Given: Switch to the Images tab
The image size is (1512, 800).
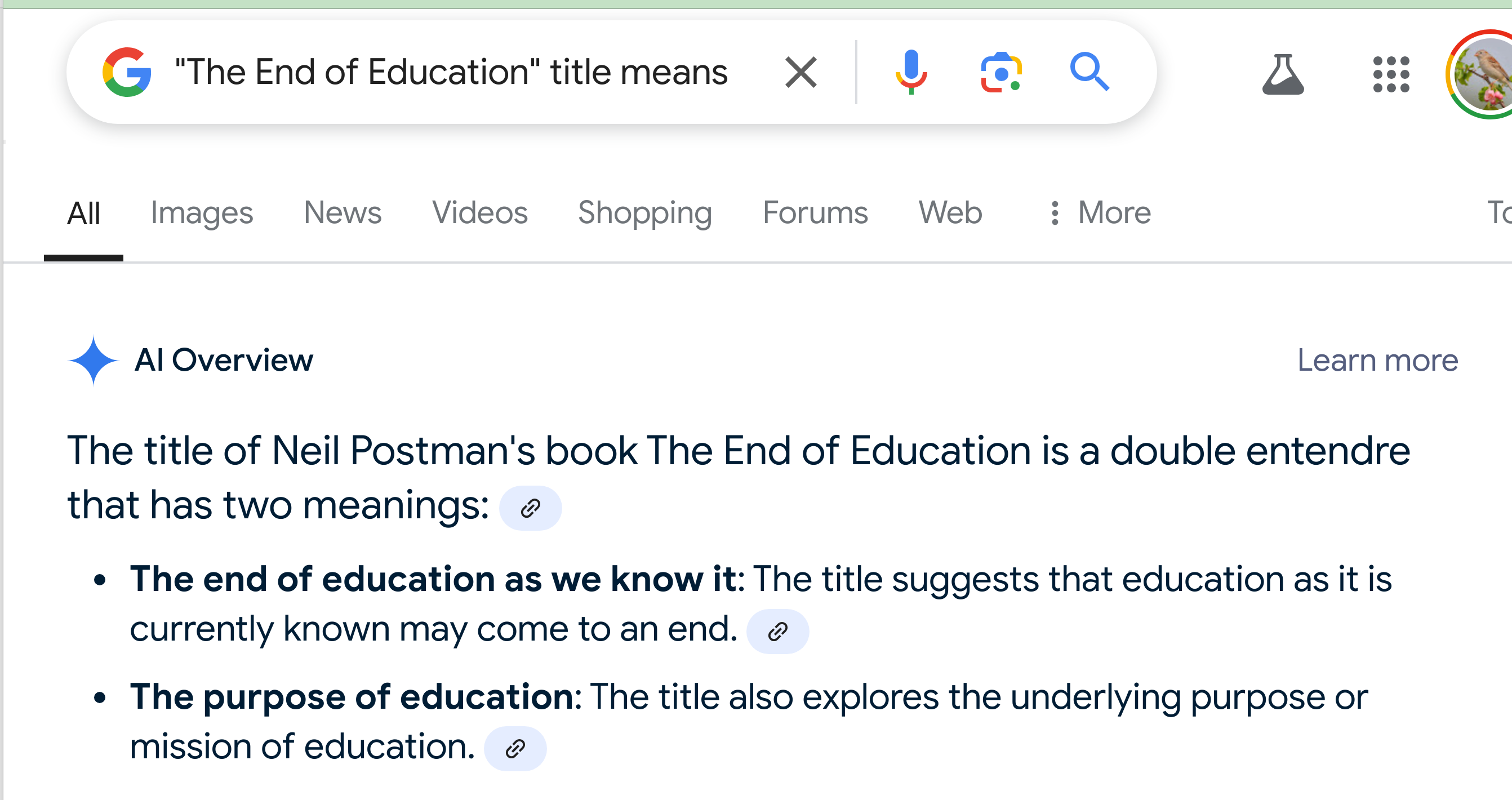Looking at the screenshot, I should point(202,212).
